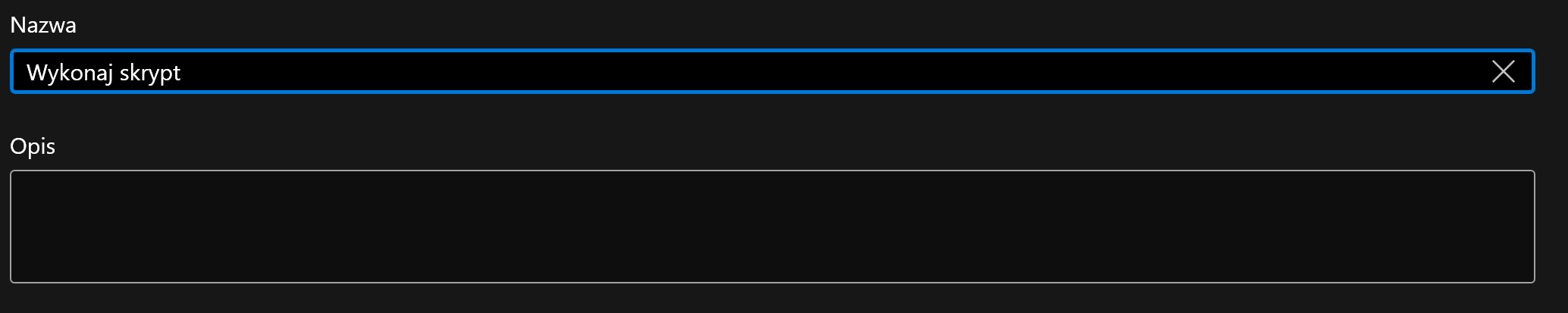
Task: Set focus to the description field under Opis
Action: pos(772,227)
